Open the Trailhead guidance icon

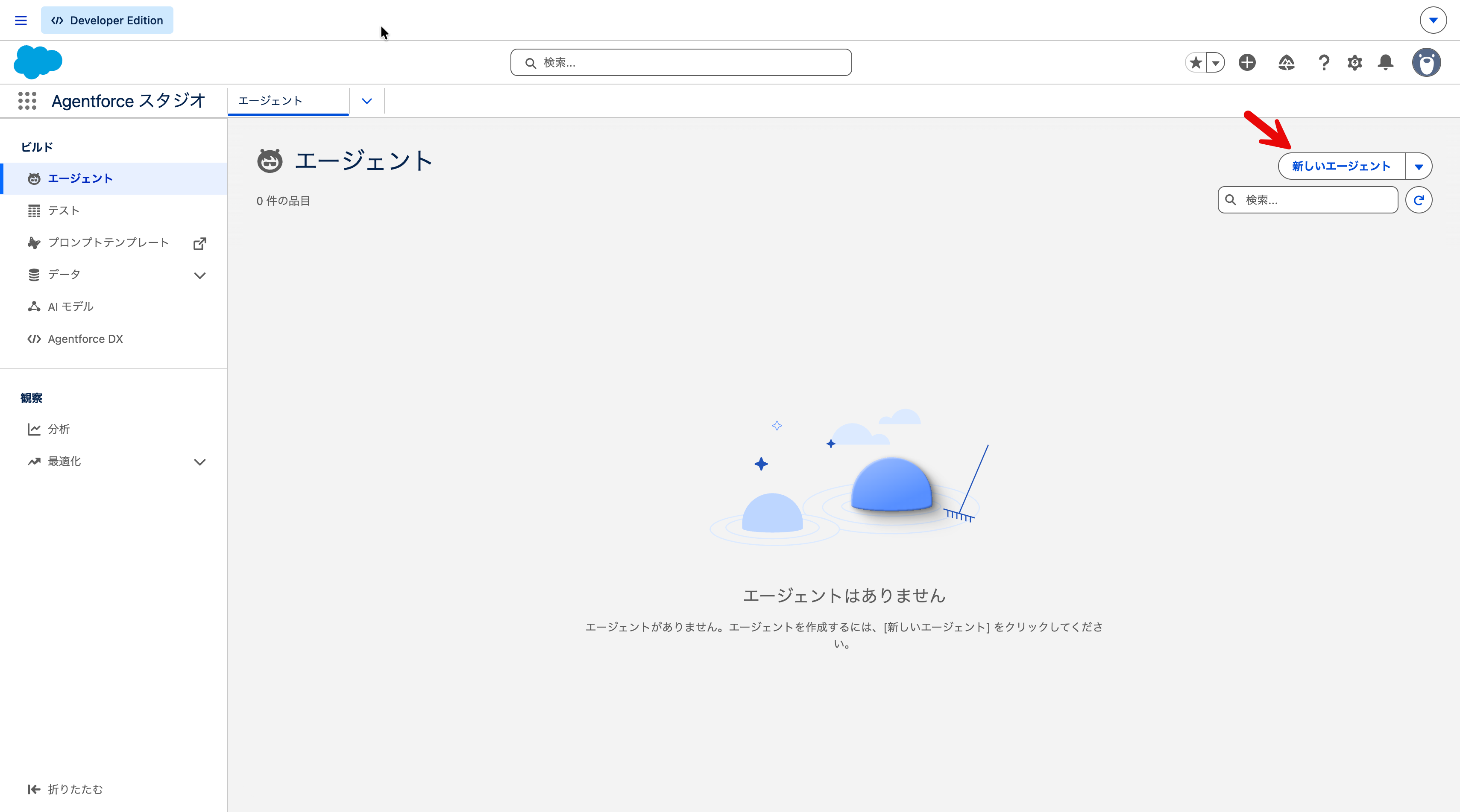point(1286,62)
